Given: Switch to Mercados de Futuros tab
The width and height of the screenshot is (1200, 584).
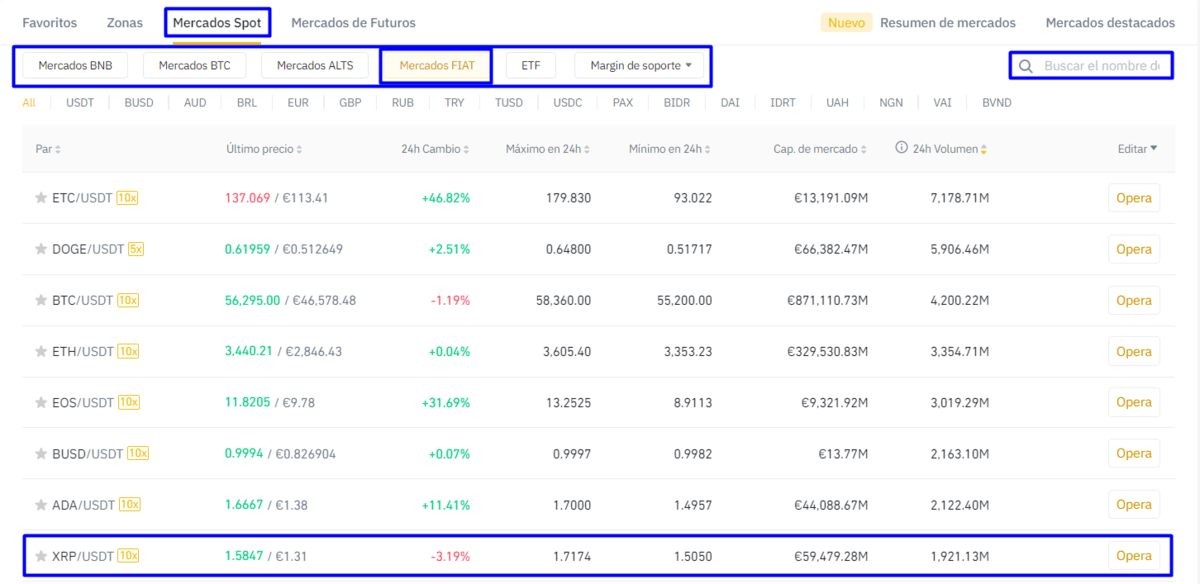Looking at the screenshot, I should [x=353, y=23].
